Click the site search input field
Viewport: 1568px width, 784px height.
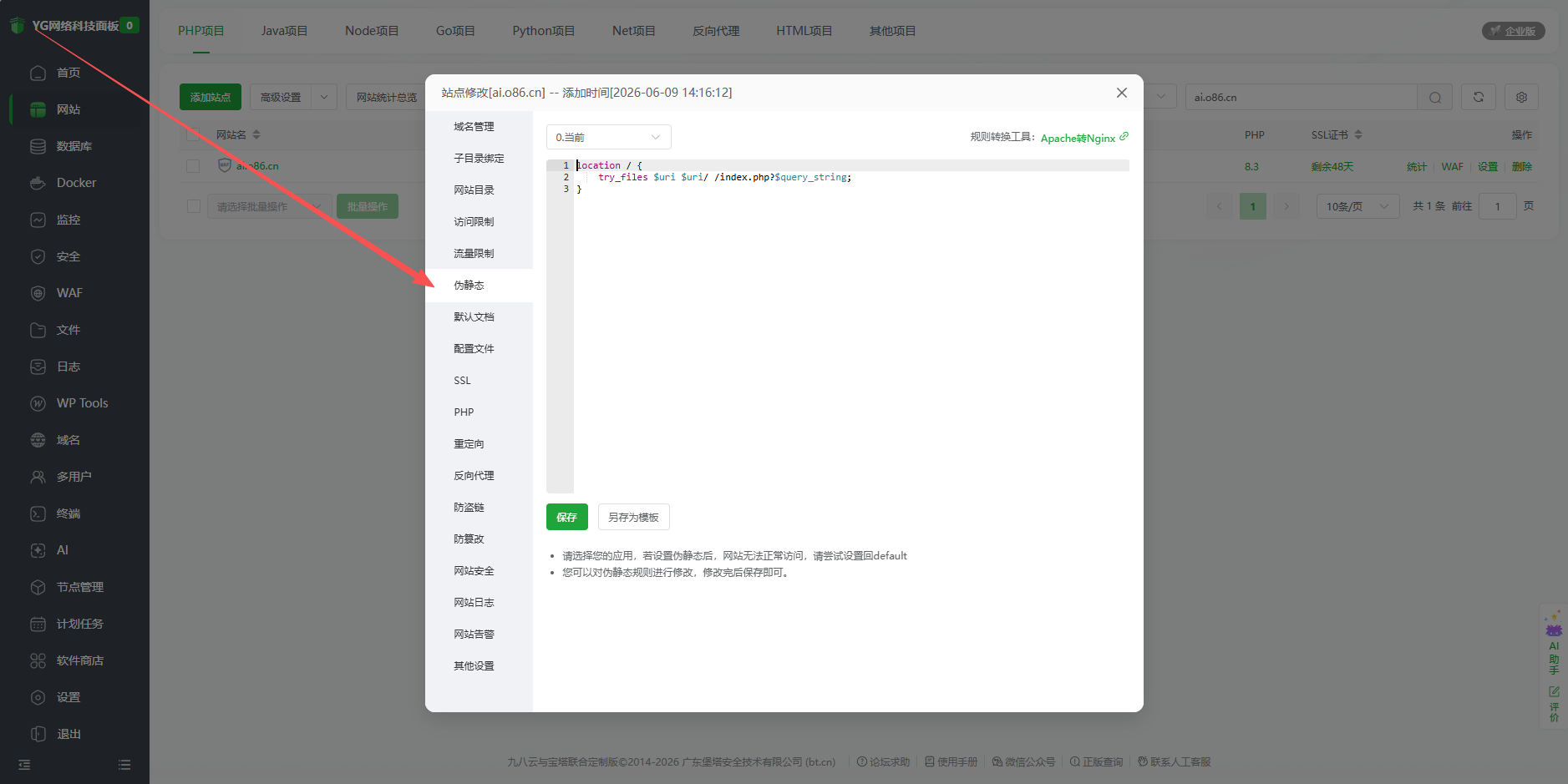(x=1301, y=97)
